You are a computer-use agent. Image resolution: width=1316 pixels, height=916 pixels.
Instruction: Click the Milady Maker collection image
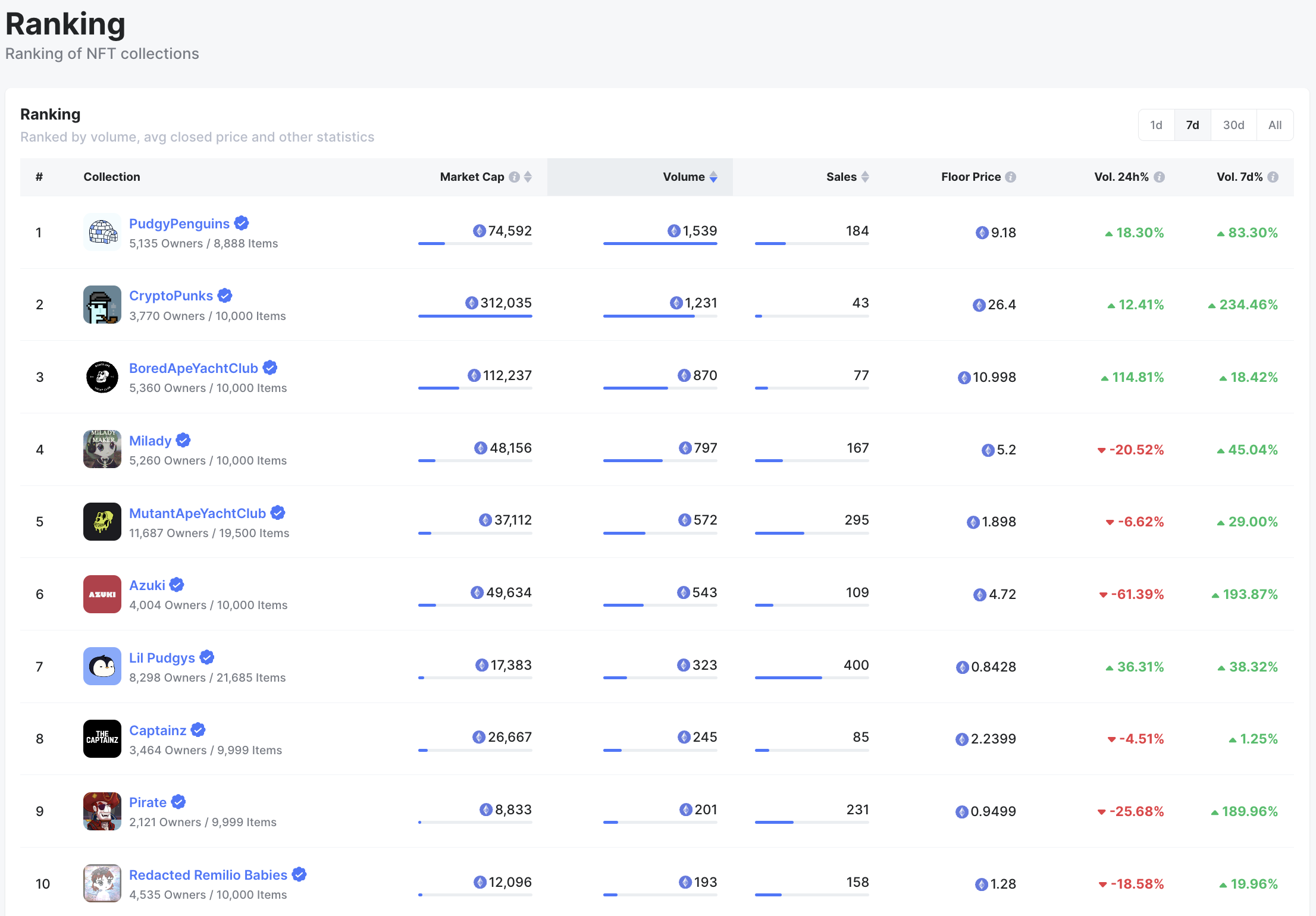click(x=102, y=449)
